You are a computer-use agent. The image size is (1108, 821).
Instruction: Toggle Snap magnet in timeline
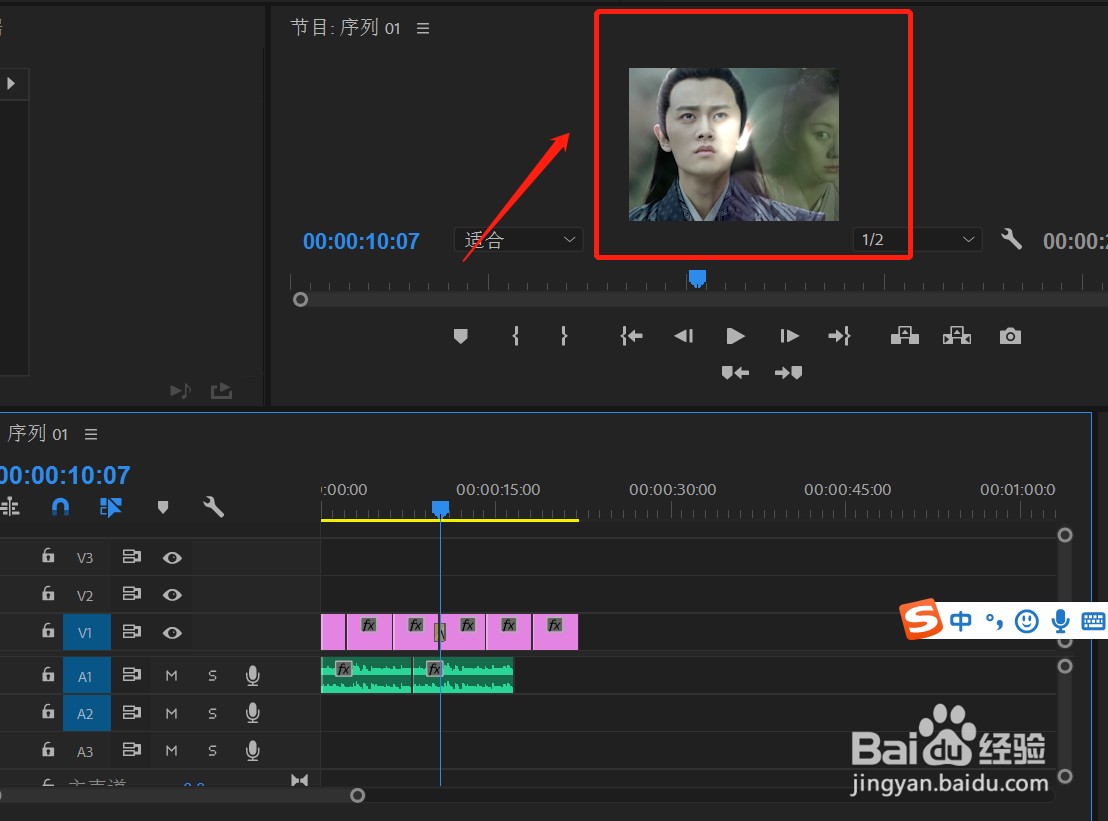coord(60,507)
